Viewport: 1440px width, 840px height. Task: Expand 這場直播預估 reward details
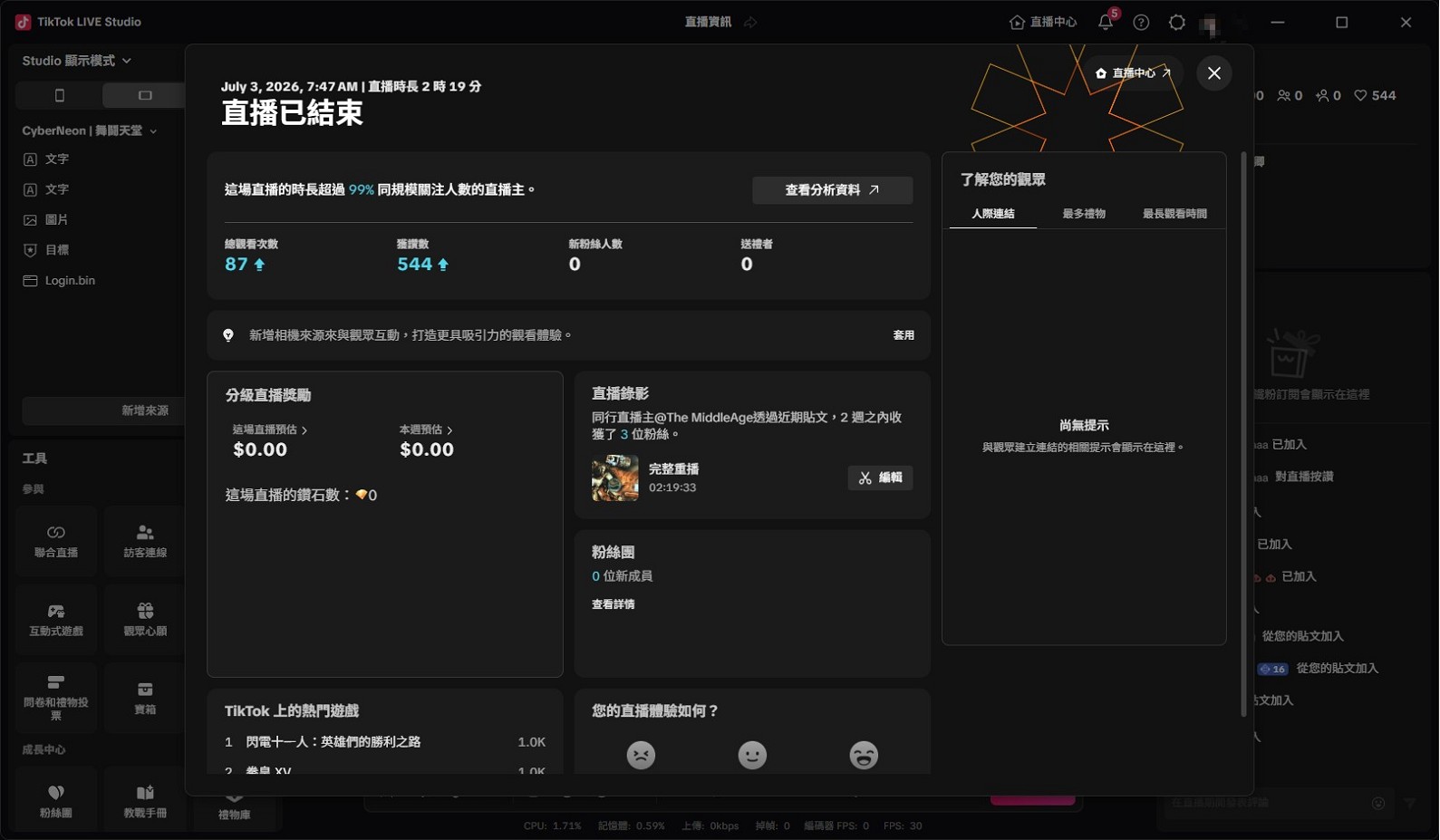pyautogui.click(x=270, y=430)
